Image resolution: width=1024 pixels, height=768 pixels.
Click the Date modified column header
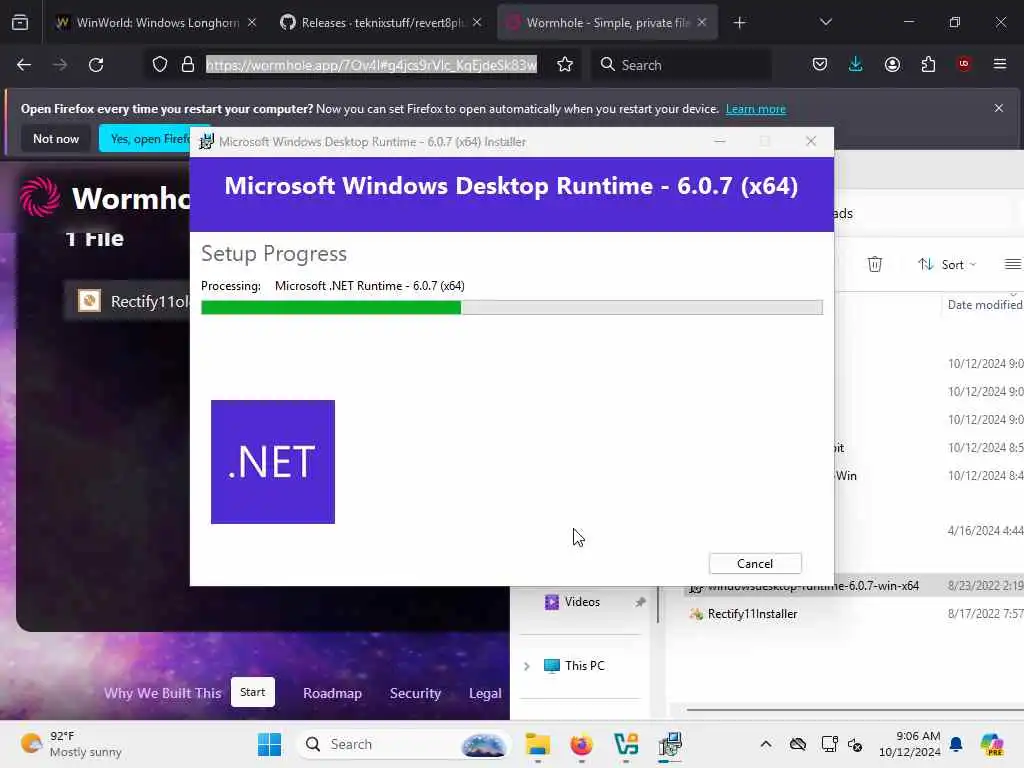[x=985, y=305]
